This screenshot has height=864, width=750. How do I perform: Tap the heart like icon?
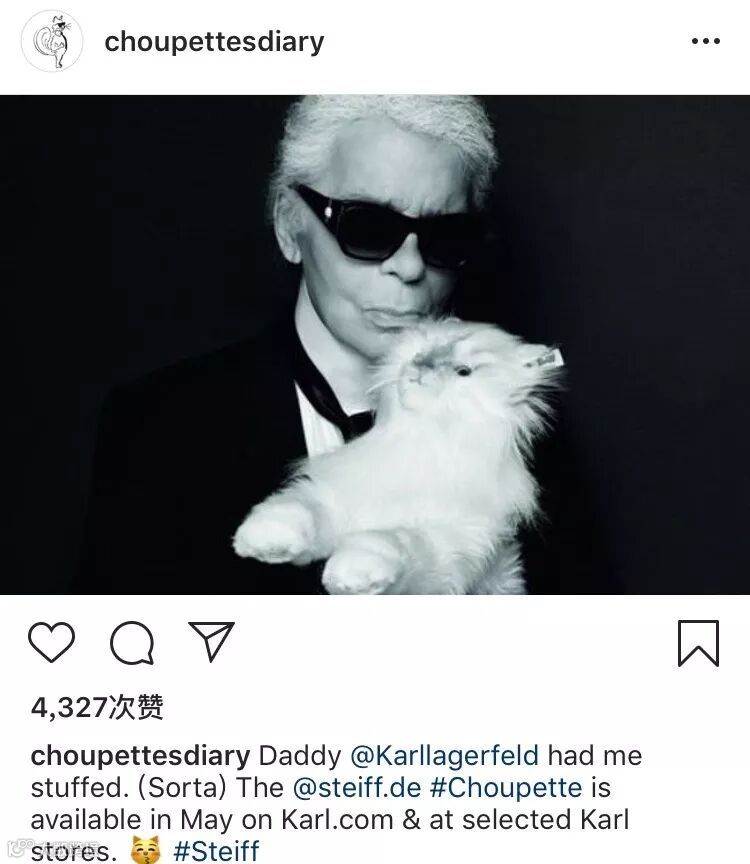click(51, 642)
